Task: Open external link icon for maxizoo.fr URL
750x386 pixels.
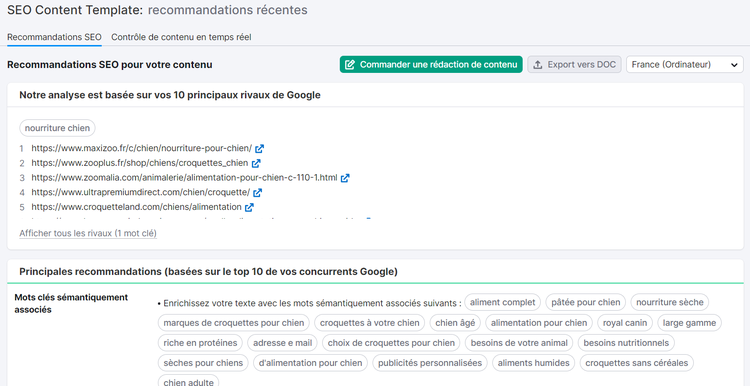Action: [259, 149]
